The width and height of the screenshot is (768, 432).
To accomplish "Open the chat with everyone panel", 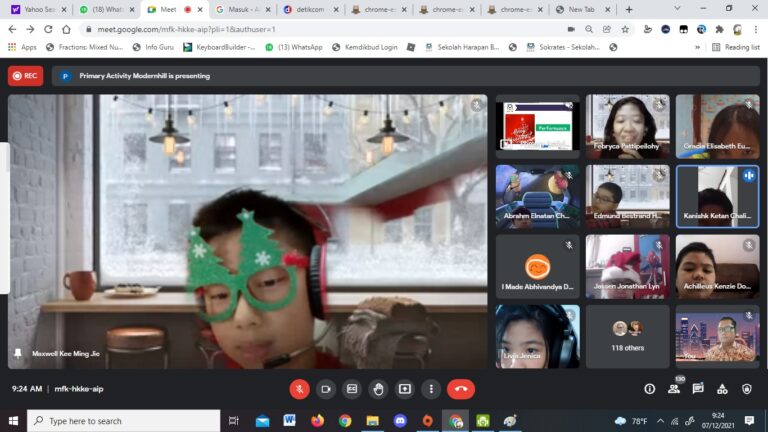I will click(698, 389).
